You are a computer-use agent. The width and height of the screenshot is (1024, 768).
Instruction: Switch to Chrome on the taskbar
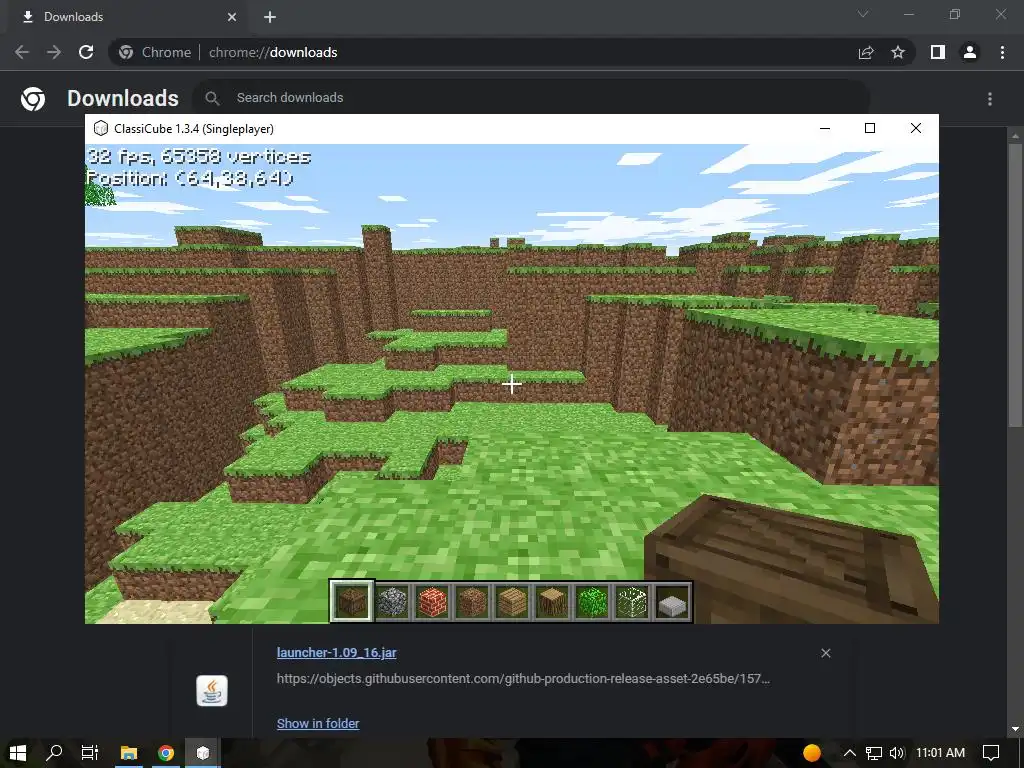click(x=166, y=753)
